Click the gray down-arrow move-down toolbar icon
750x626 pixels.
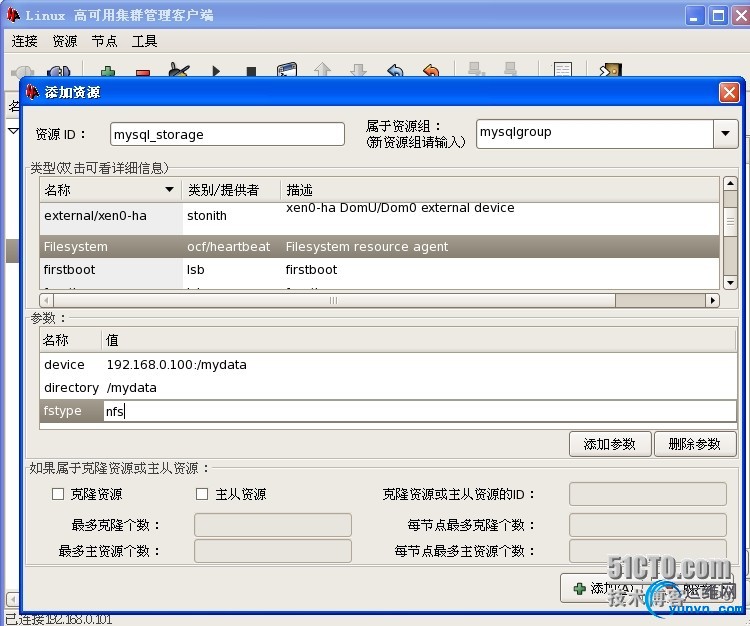coord(358,70)
